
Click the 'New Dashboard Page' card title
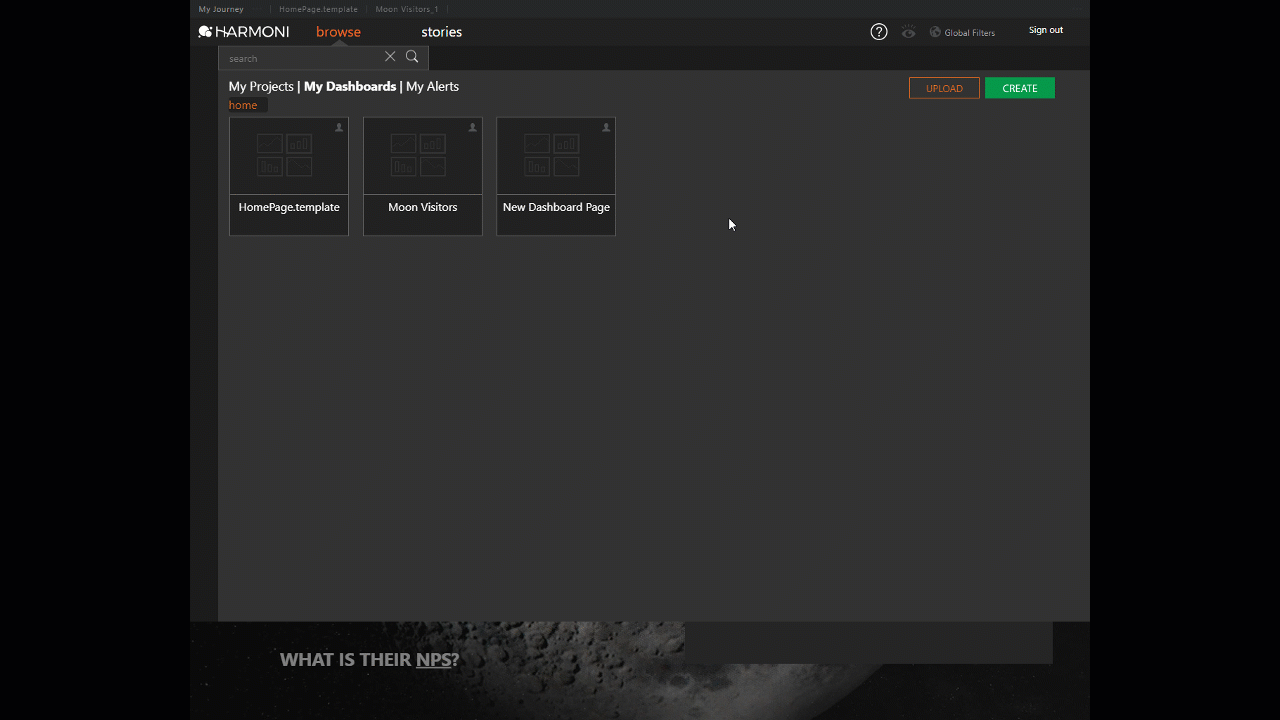pos(556,207)
